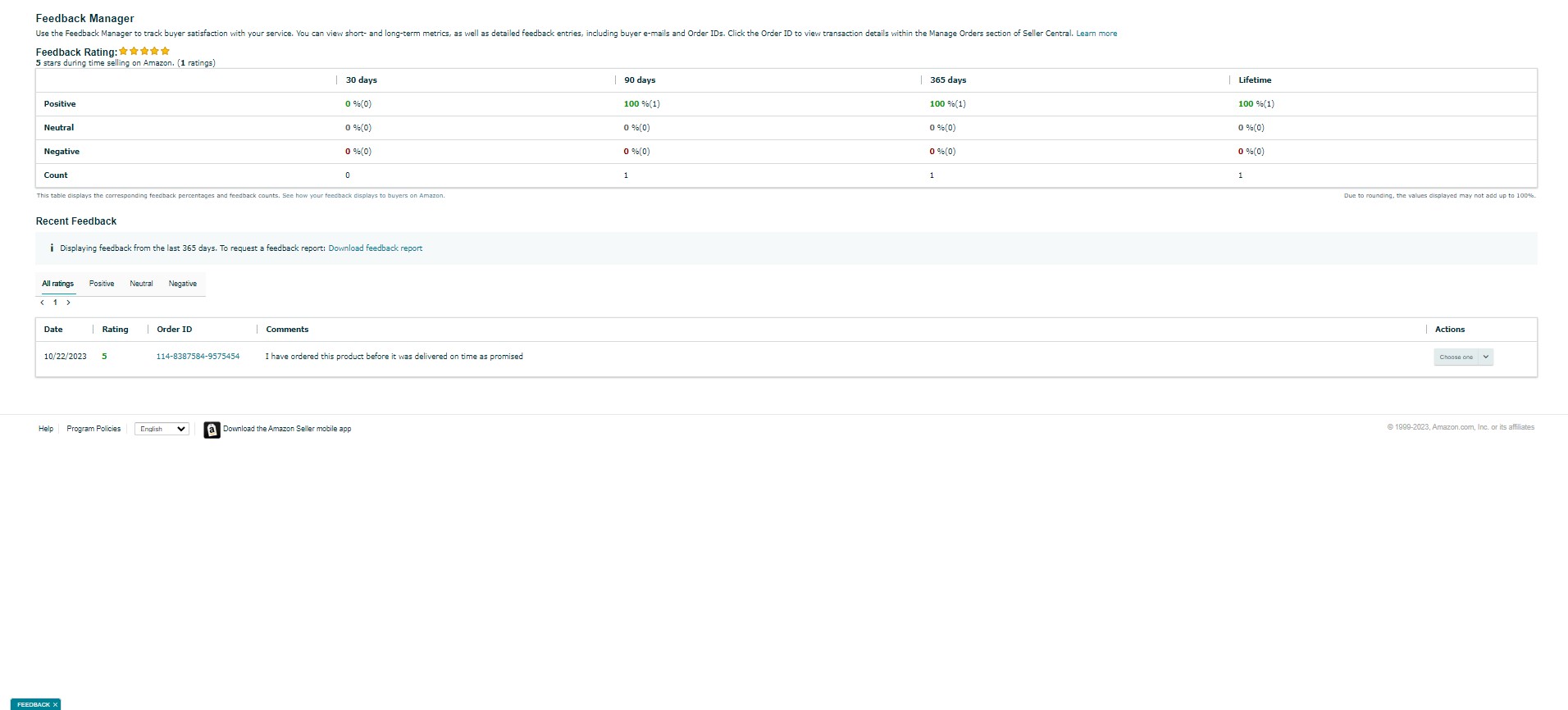This screenshot has height=710, width=1568.
Task: Click the Comments column header
Action: click(287, 330)
